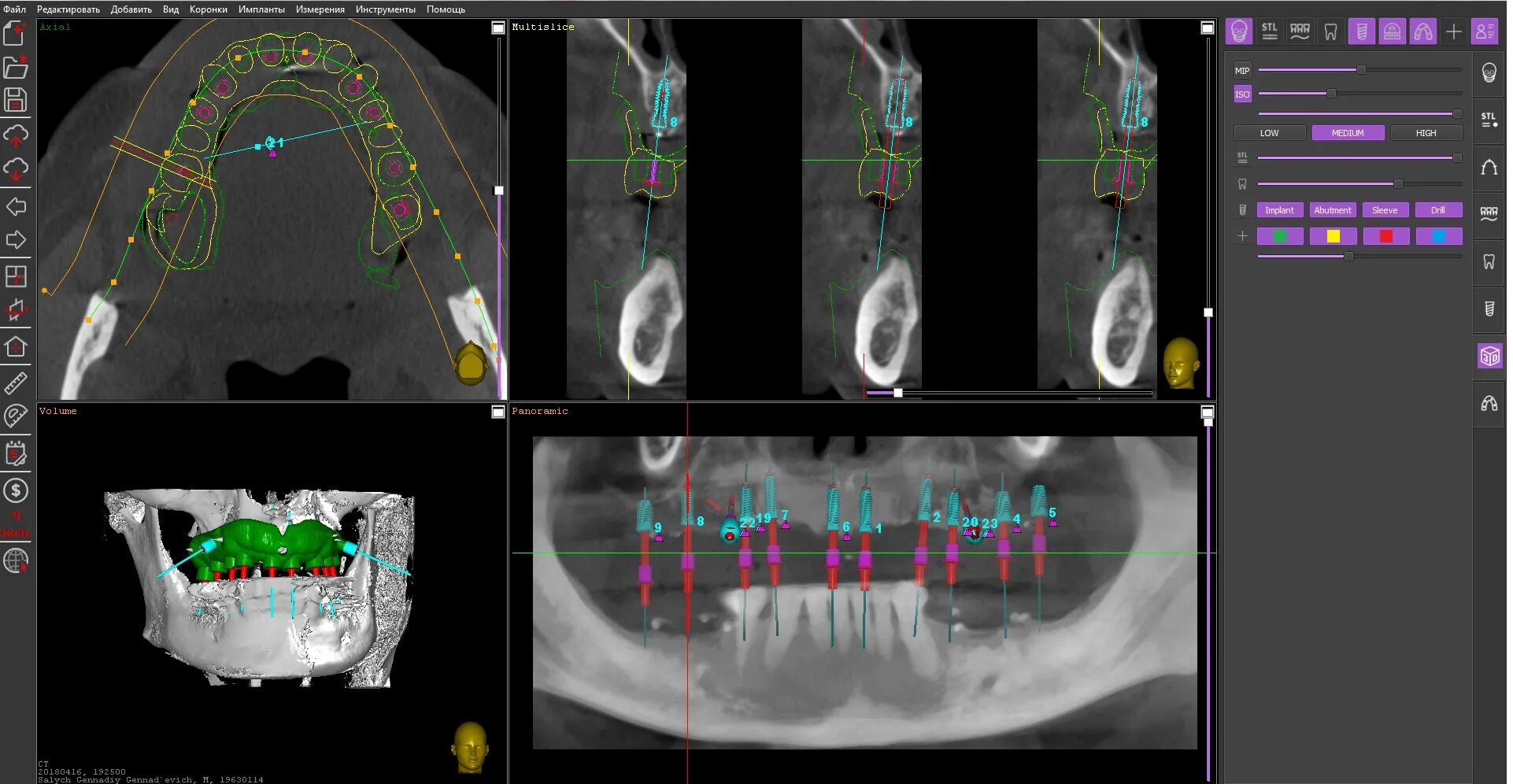Toggle implants visibility in top bar
Viewport: 1513px width, 784px height.
point(1362,31)
